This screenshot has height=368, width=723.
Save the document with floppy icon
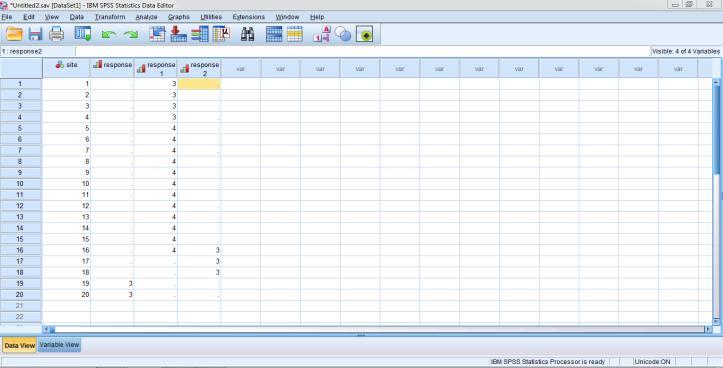coord(36,34)
